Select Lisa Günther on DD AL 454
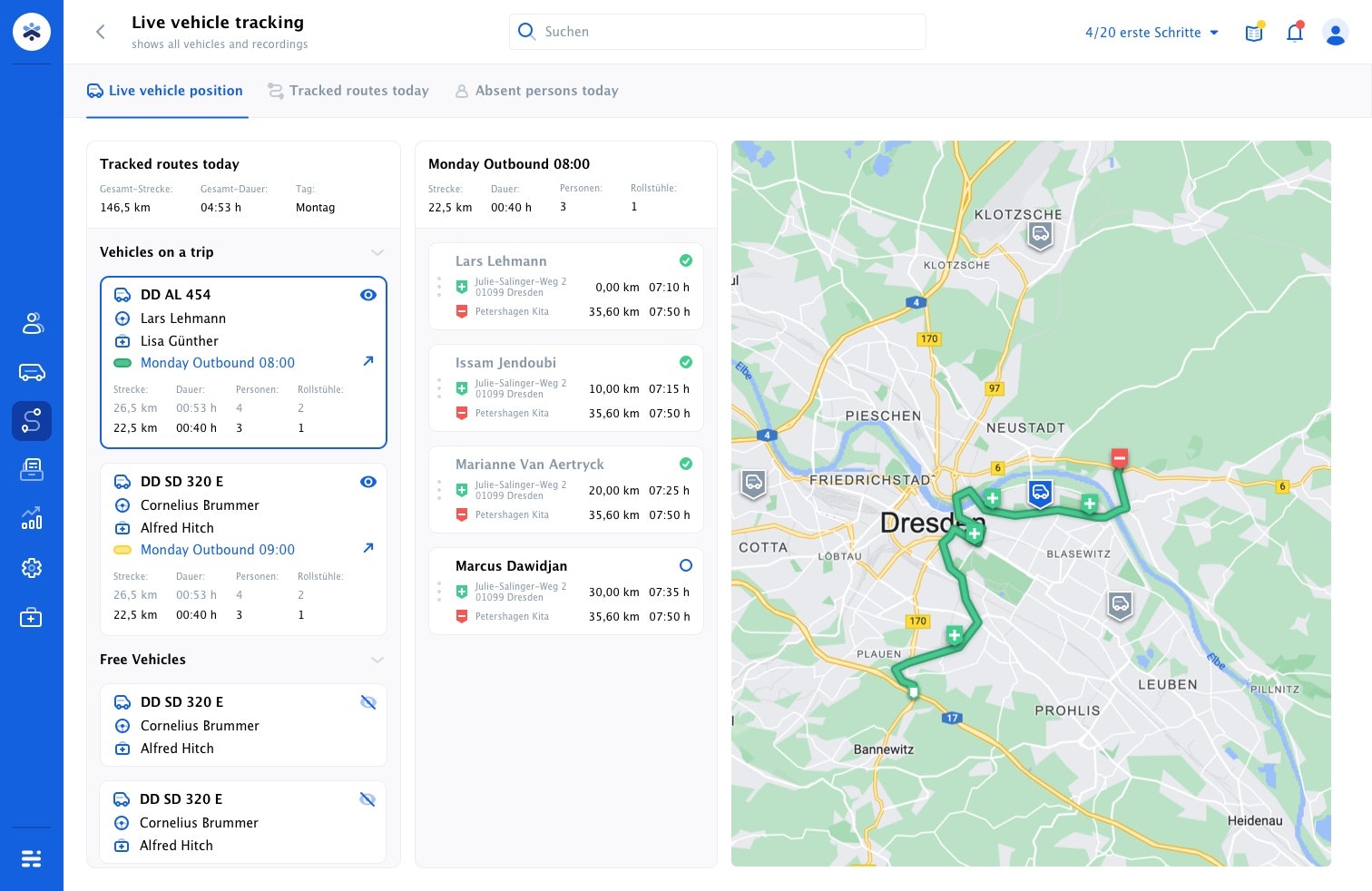 [180, 341]
